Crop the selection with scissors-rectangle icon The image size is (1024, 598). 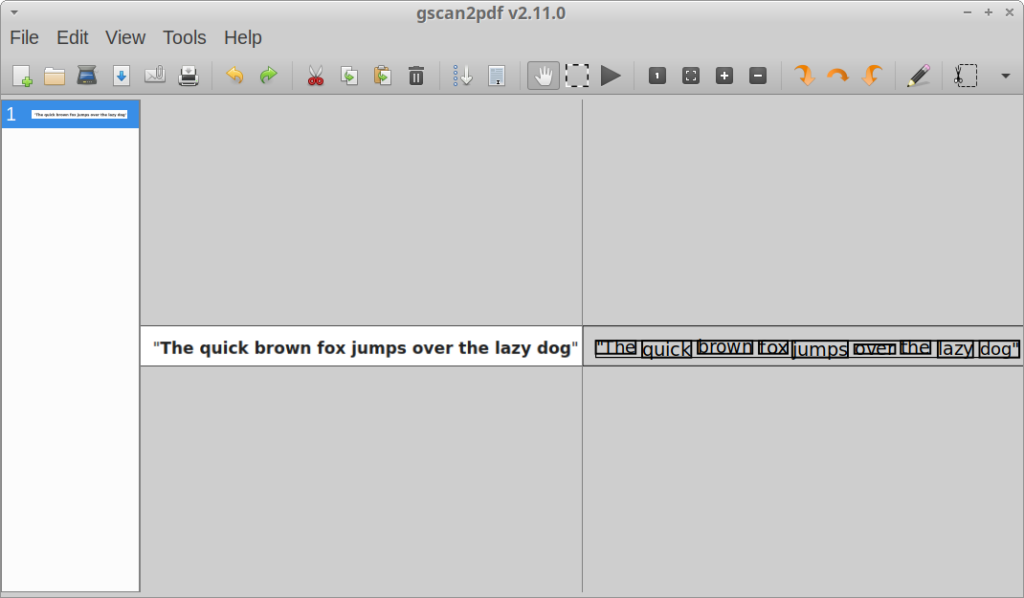965,76
